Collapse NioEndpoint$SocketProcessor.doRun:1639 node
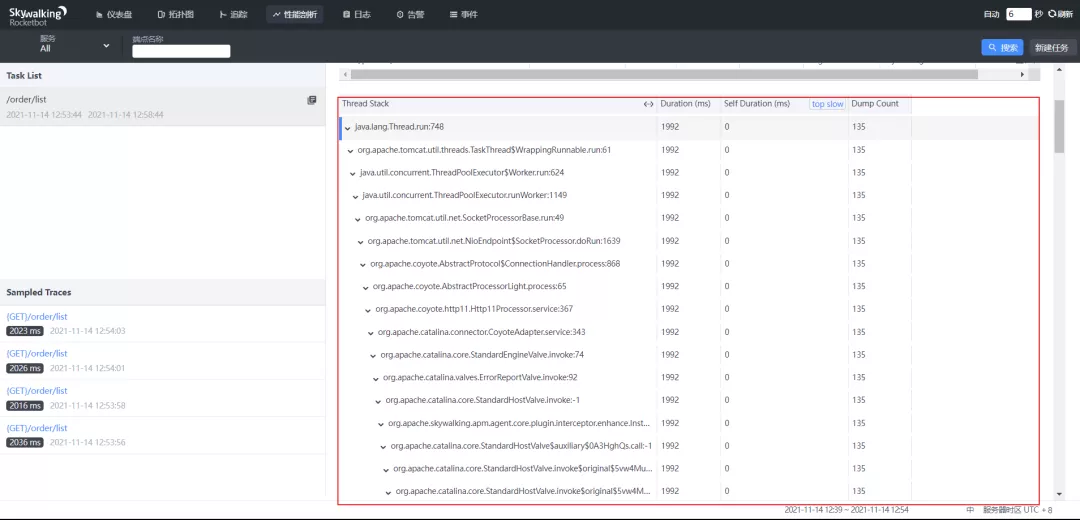Screen dimensions: 1080x520 tap(360, 241)
